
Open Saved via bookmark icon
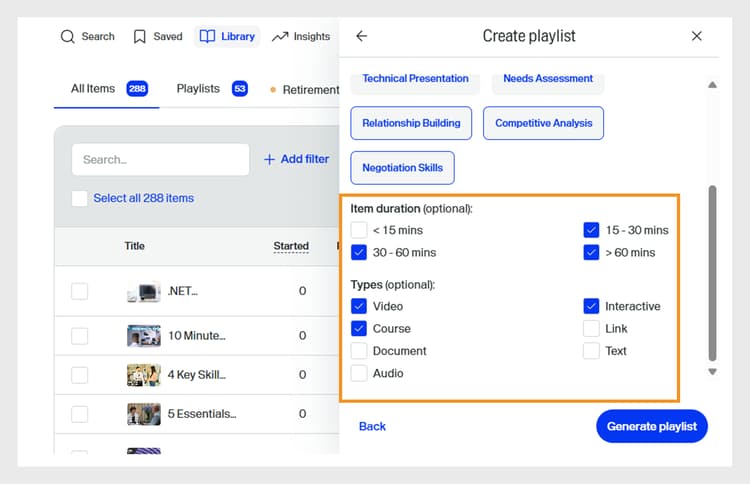140,37
